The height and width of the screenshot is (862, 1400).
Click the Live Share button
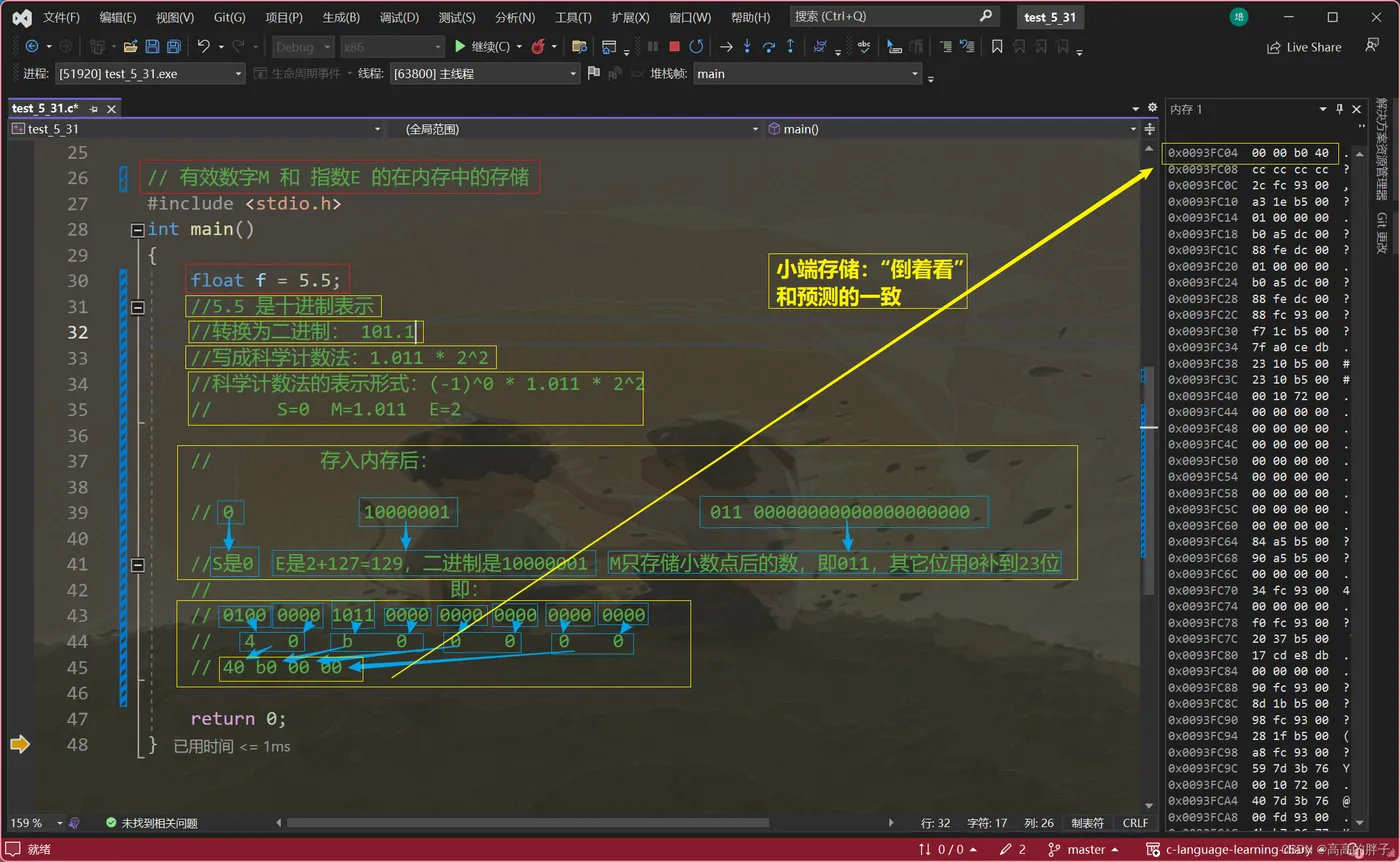tap(1304, 47)
